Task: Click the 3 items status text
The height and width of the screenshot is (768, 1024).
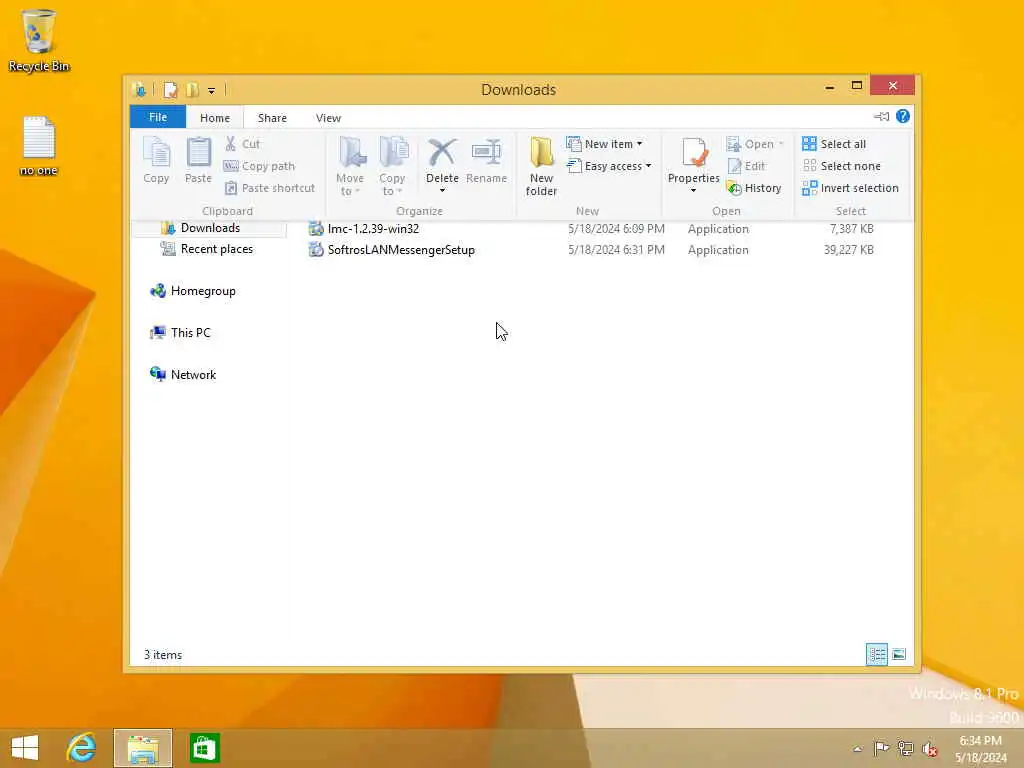Action: pos(163,654)
